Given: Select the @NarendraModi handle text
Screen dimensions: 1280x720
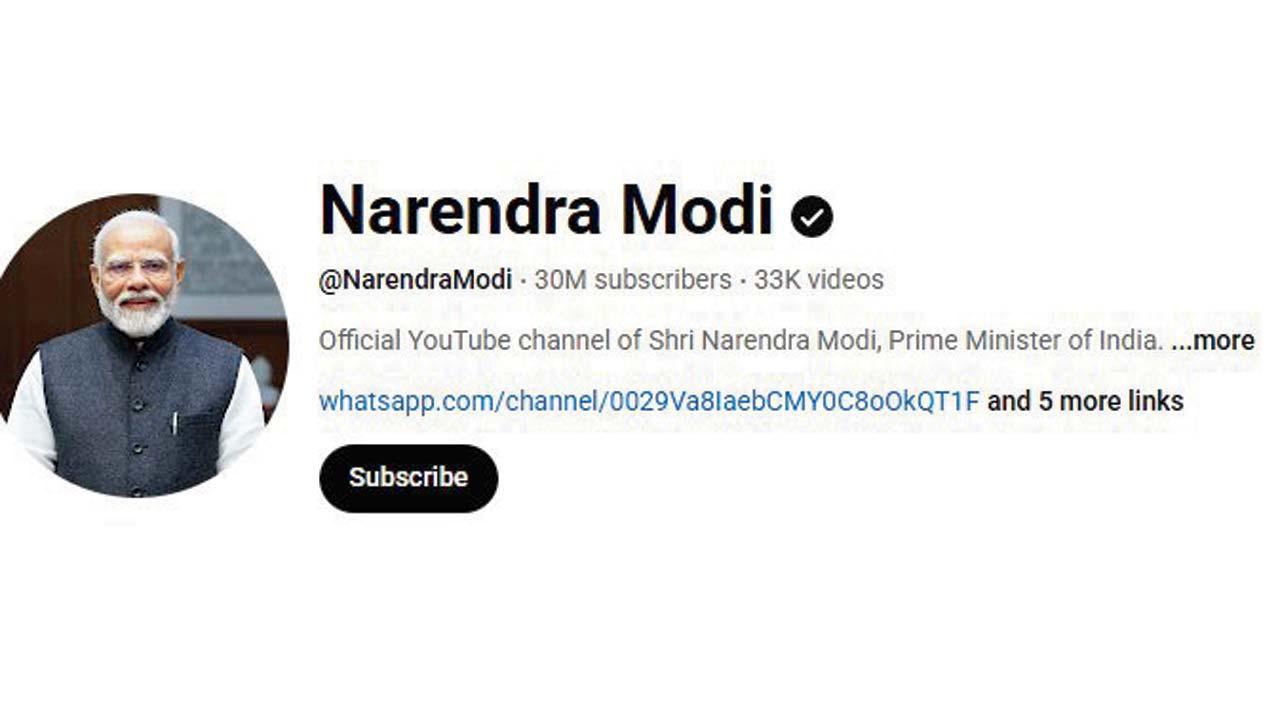Looking at the screenshot, I should [415, 280].
